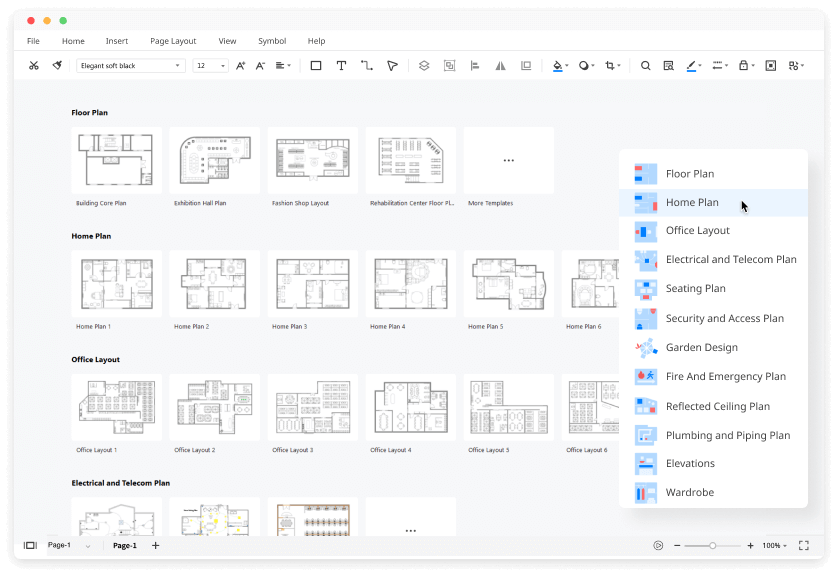
Task: Click the layers stack icon
Action: point(424,66)
